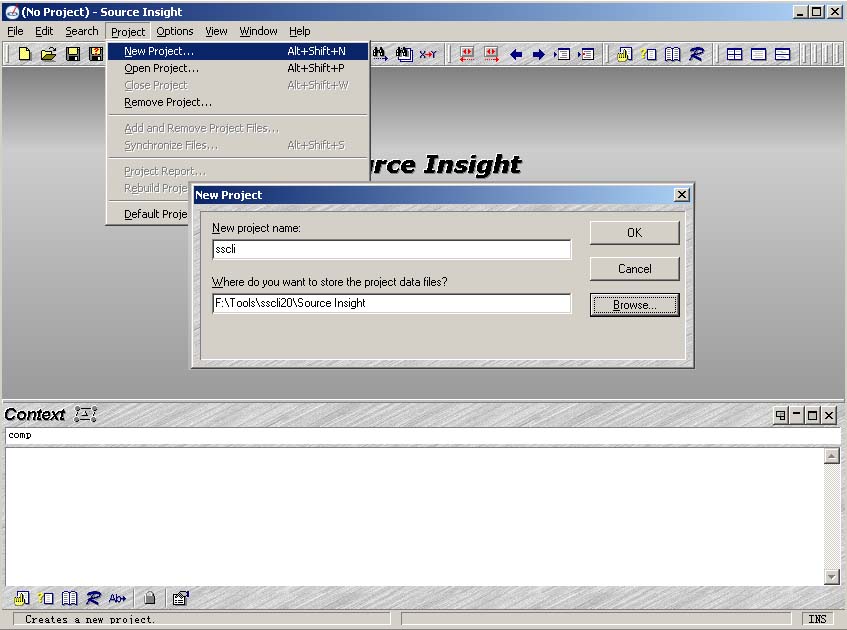Click the Browse... button
Screen dimensions: 847x630
[x=634, y=305]
